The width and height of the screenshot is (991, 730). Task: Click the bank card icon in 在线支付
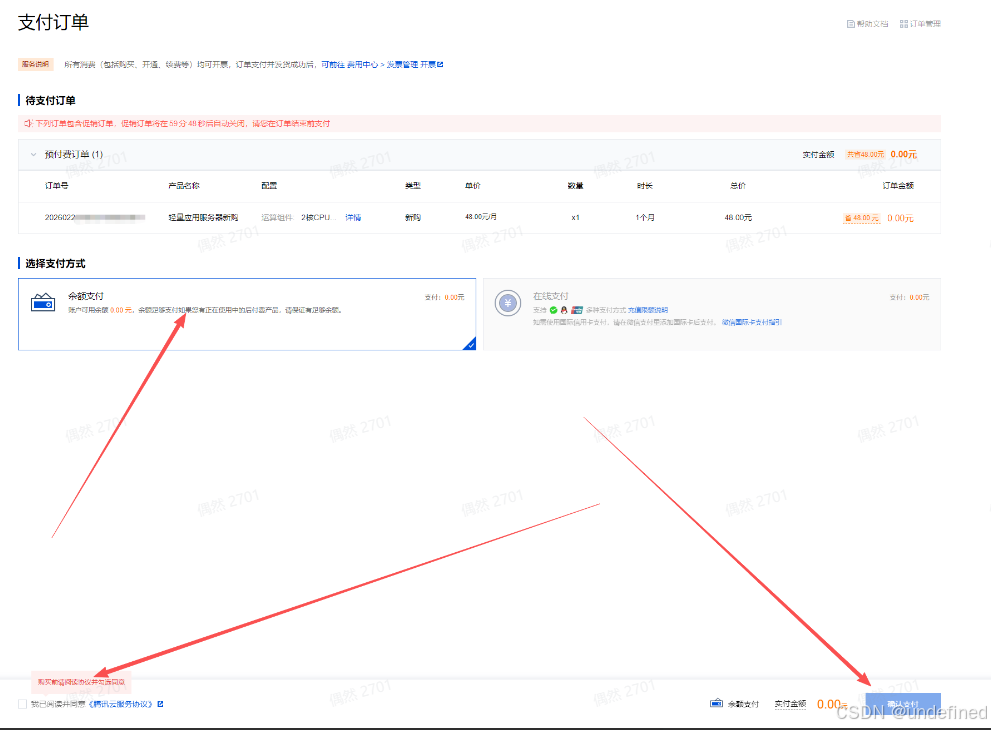tap(576, 310)
